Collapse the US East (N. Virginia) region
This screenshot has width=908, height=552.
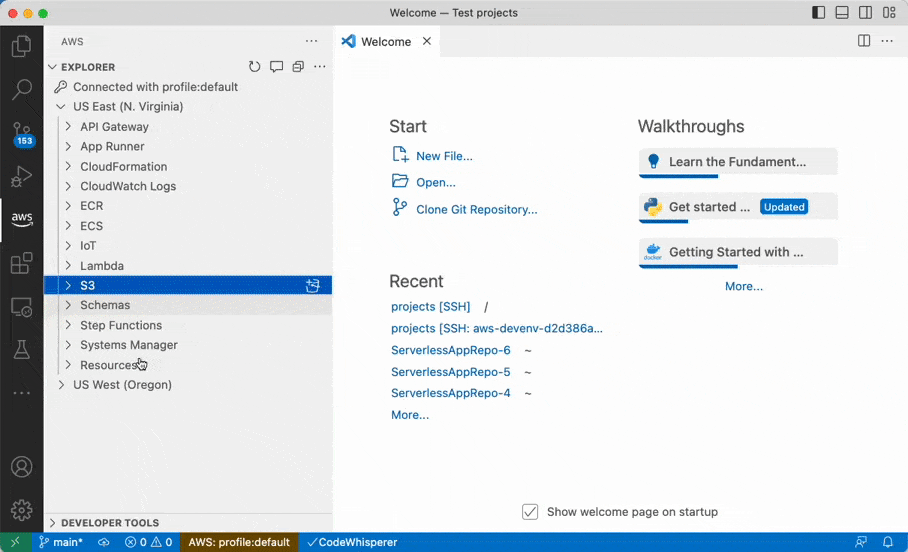(61, 107)
